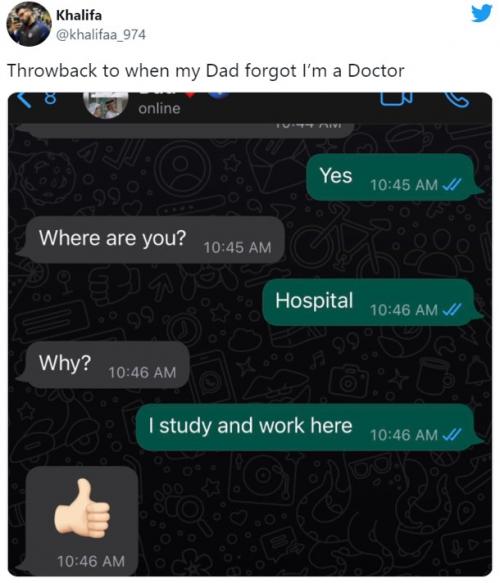
Task: Start a video call with Dad
Action: pyautogui.click(x=396, y=99)
